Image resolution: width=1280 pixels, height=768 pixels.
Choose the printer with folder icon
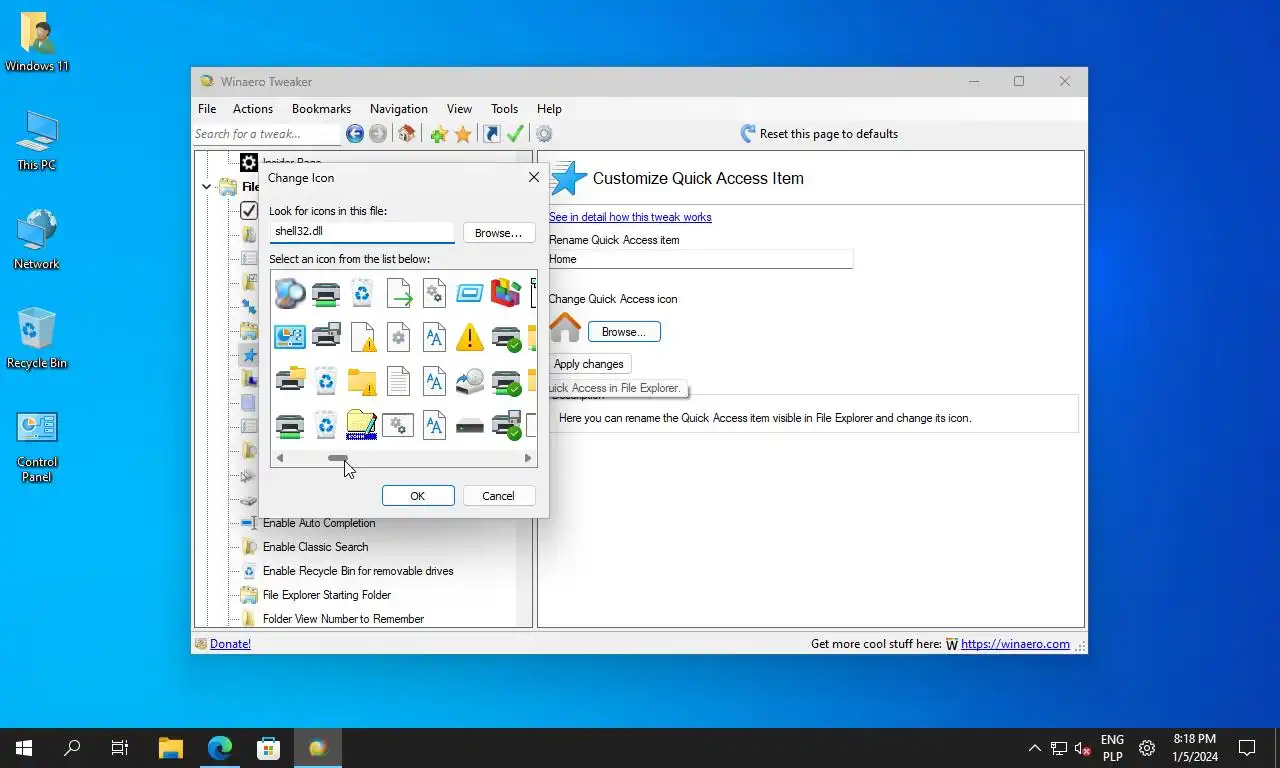coord(290,381)
